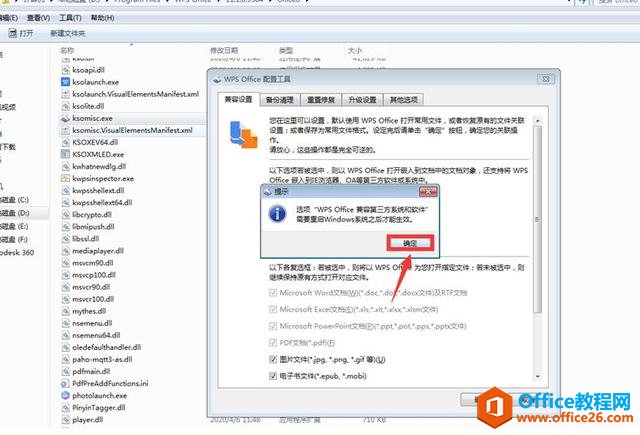Toggle the 电子书文件 epub mobi checkbox
640x435 pixels.
tap(273, 376)
